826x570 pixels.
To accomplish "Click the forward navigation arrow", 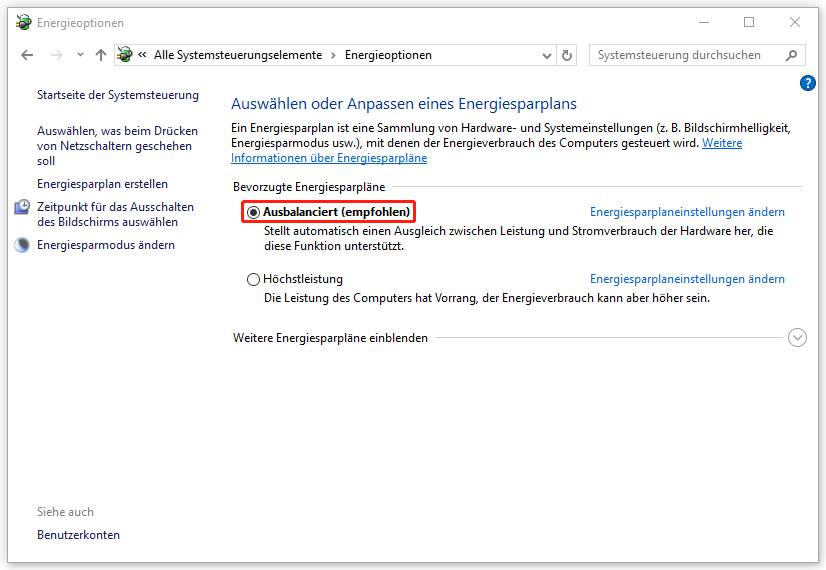I will point(56,55).
